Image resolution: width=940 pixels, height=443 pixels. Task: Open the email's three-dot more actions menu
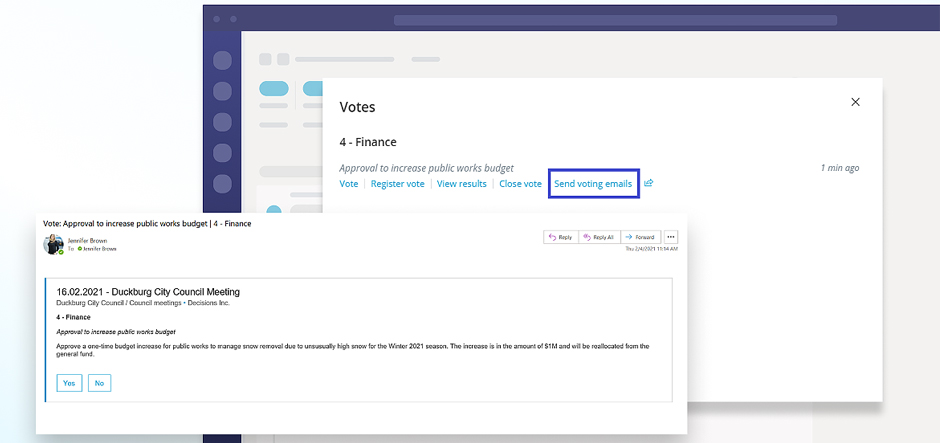click(671, 237)
